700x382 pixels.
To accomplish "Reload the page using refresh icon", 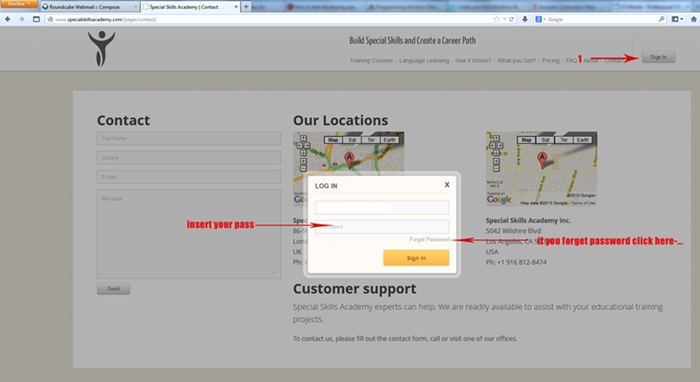I will (x=512, y=19).
